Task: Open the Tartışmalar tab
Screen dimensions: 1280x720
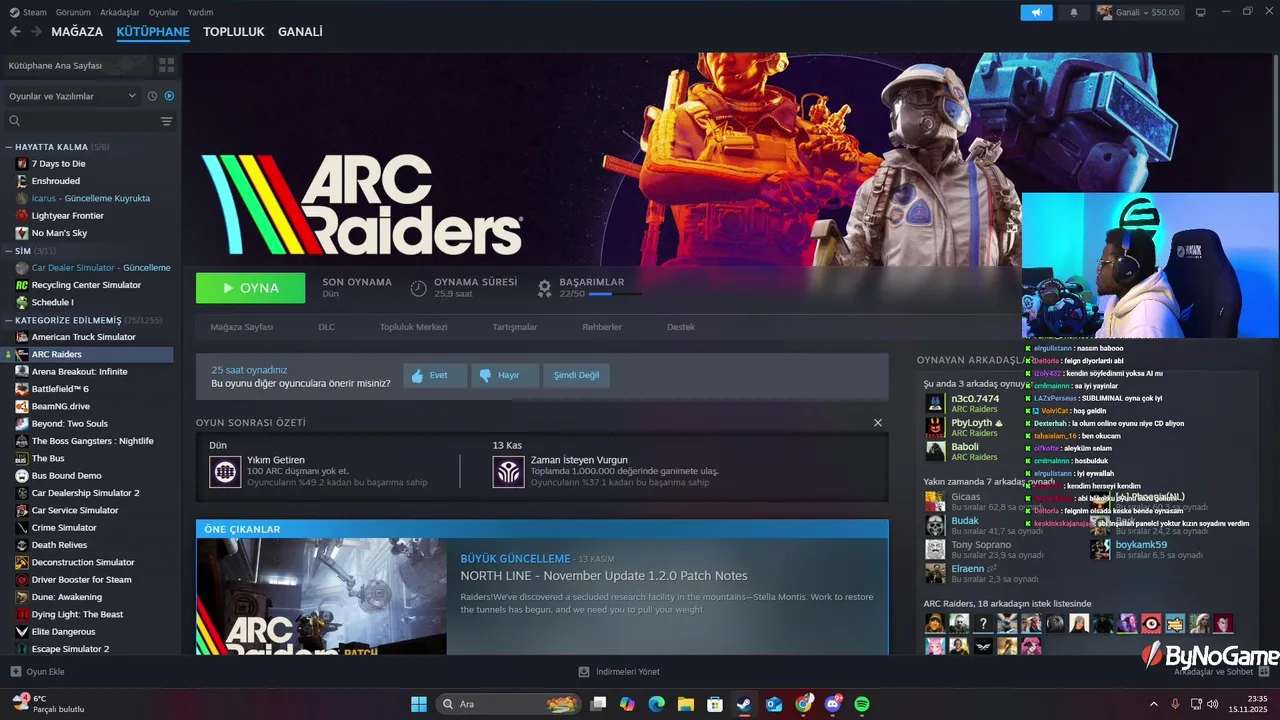Action: (x=515, y=327)
